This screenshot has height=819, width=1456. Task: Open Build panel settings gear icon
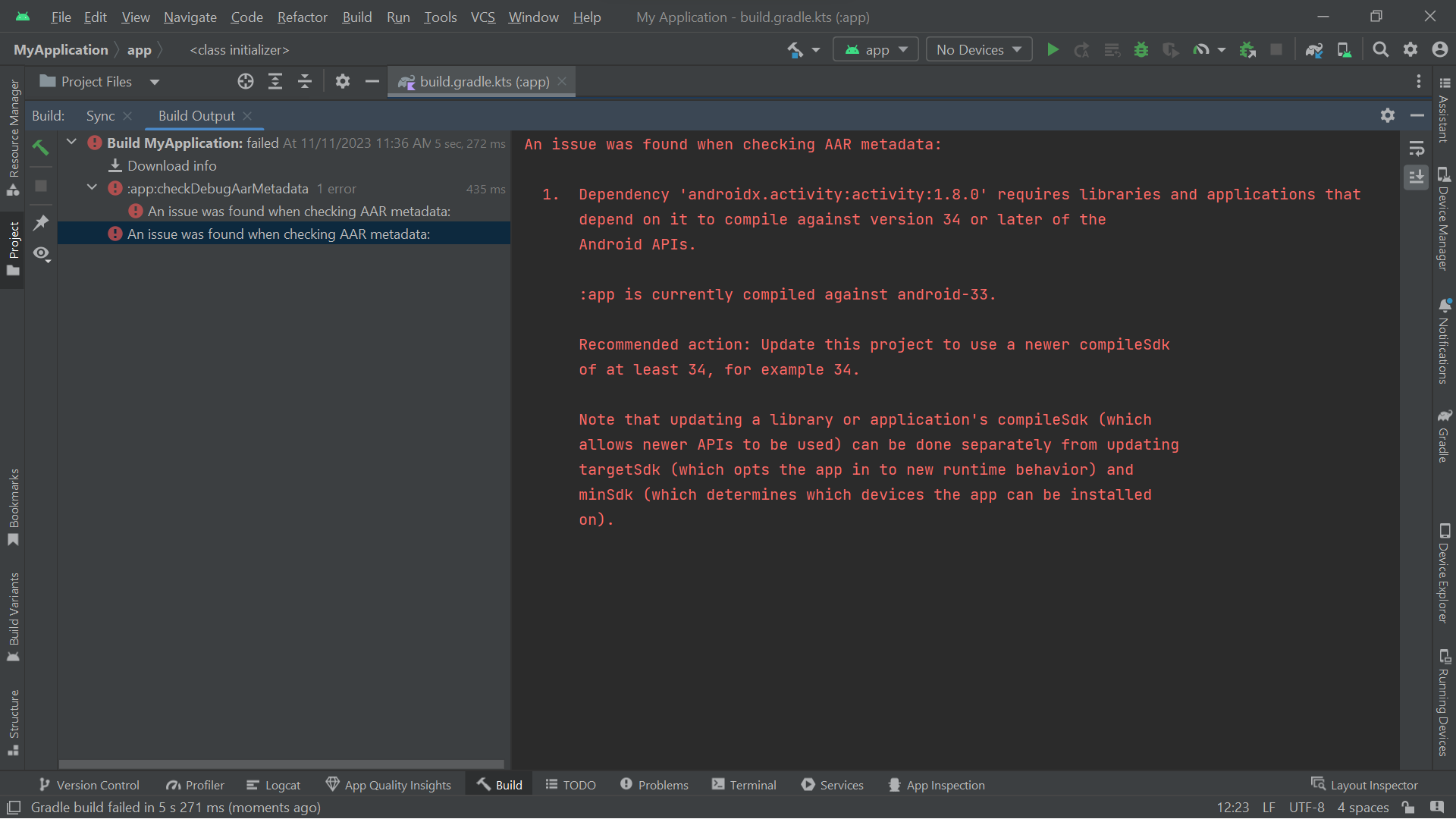1388,115
